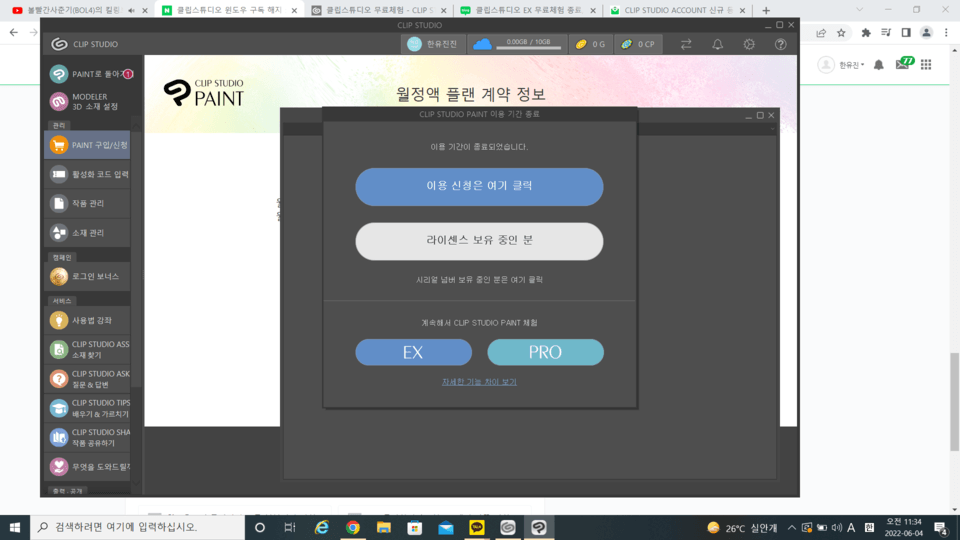Open CLIP STUDIO help question icon
This screenshot has height=540, width=960.
coord(781,44)
